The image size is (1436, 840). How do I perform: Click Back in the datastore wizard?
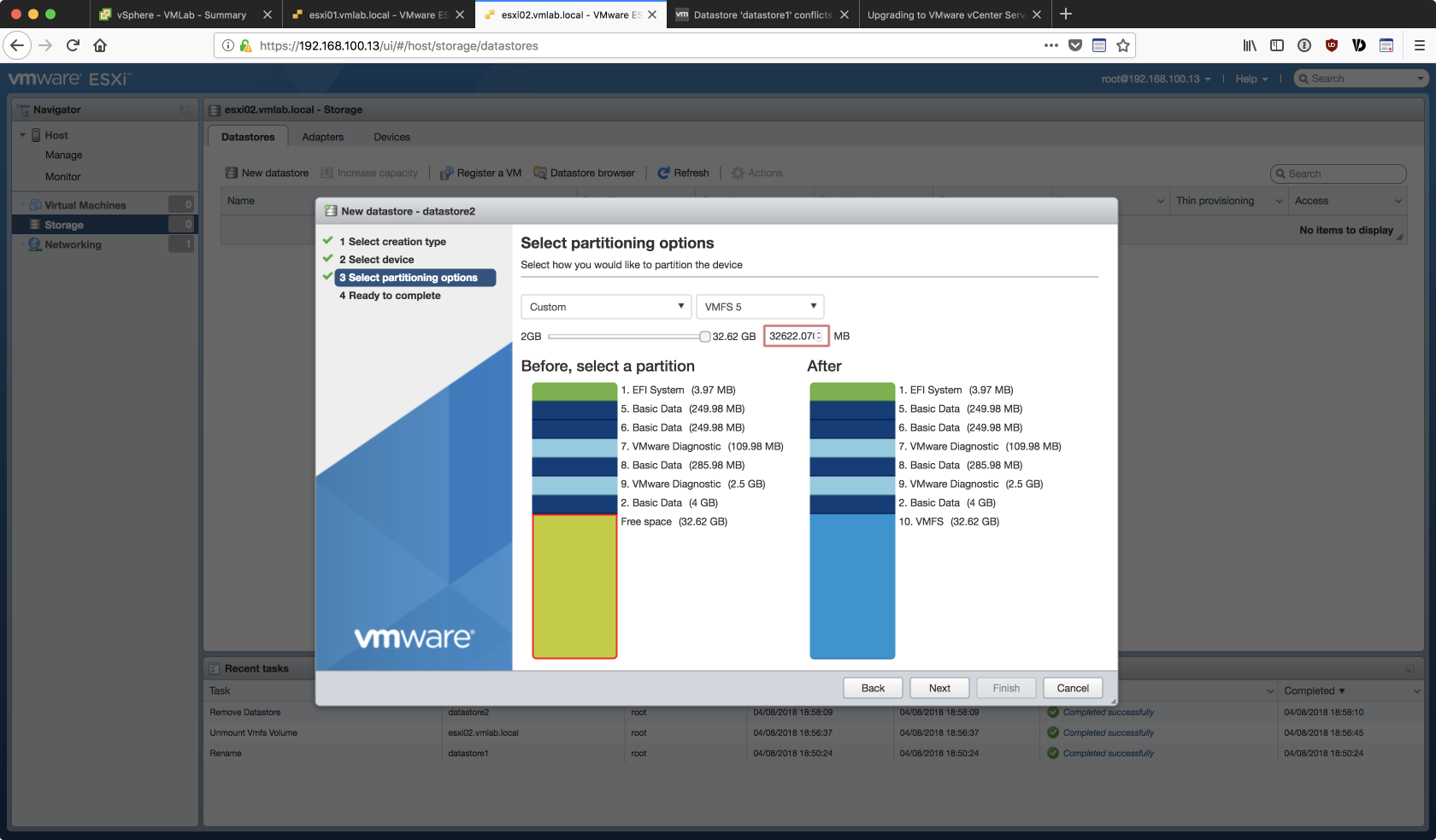pos(873,688)
